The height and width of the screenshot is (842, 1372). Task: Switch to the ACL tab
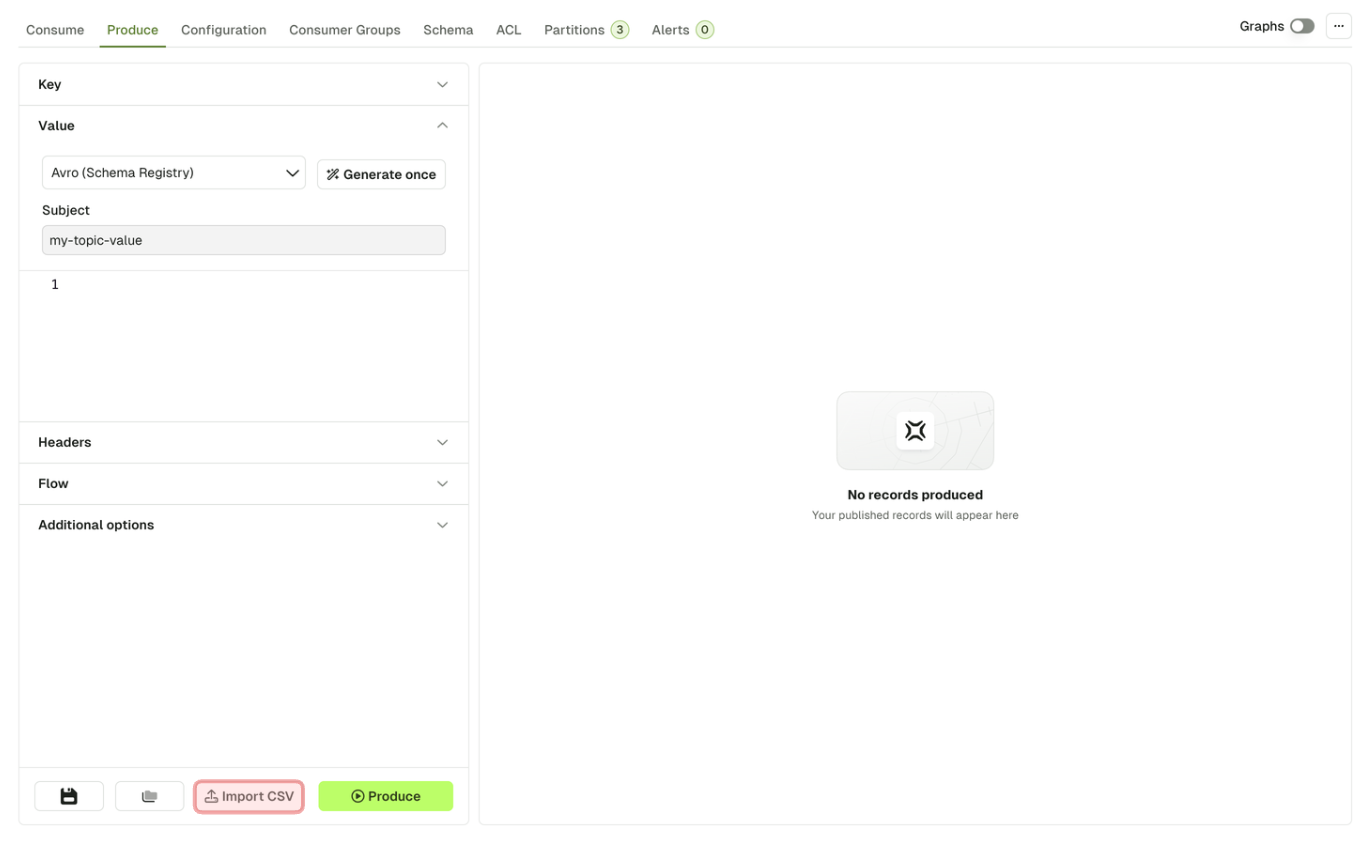[508, 30]
